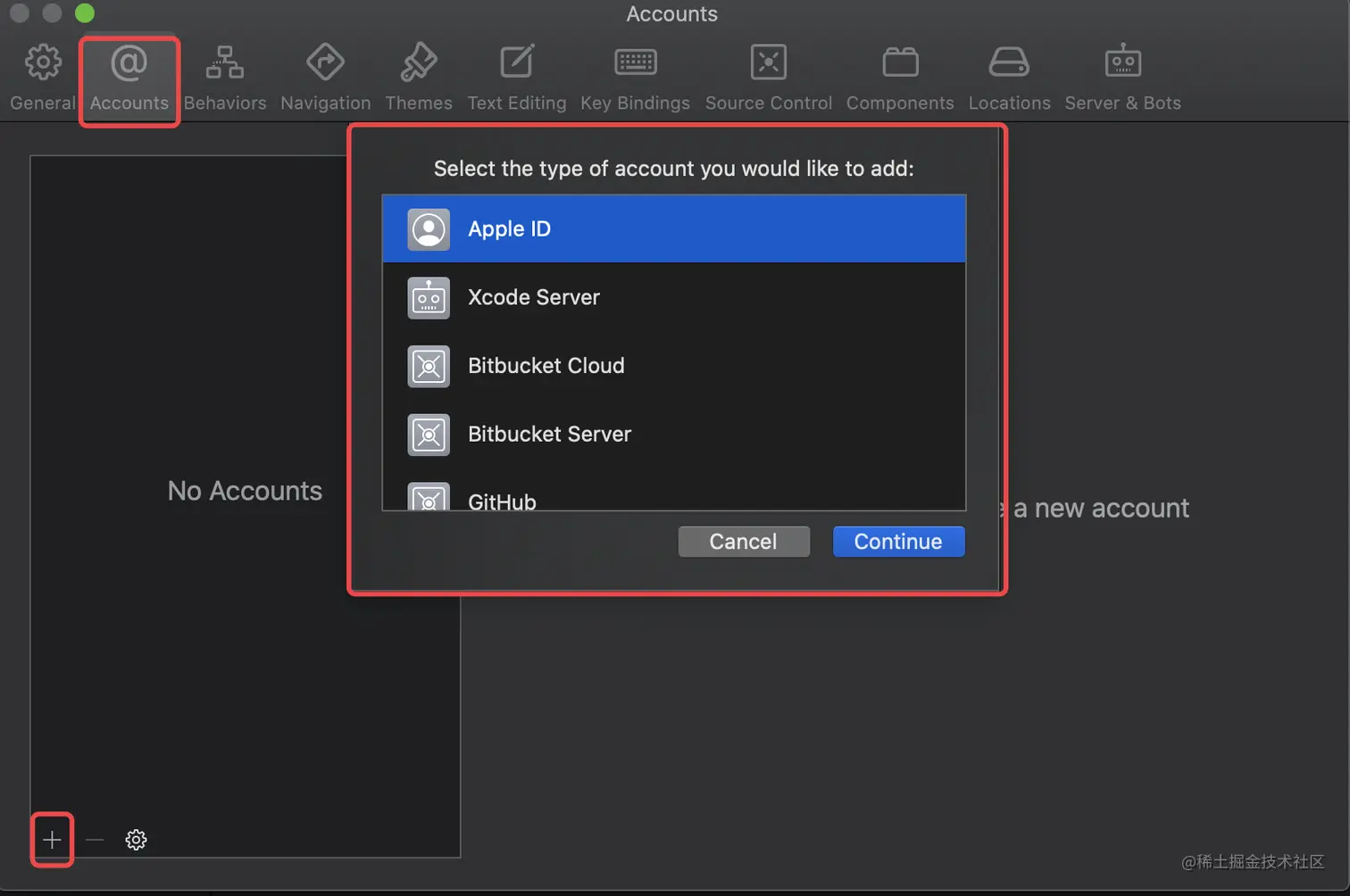The height and width of the screenshot is (896, 1350).
Task: Open Behaviors preferences icon
Action: coord(225,62)
